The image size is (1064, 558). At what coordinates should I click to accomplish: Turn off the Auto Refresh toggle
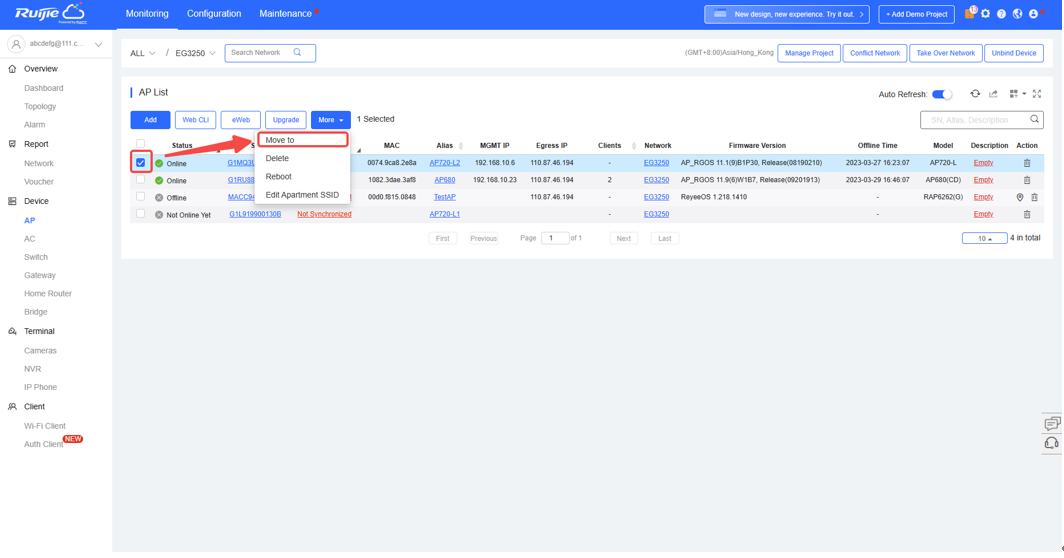(x=943, y=94)
